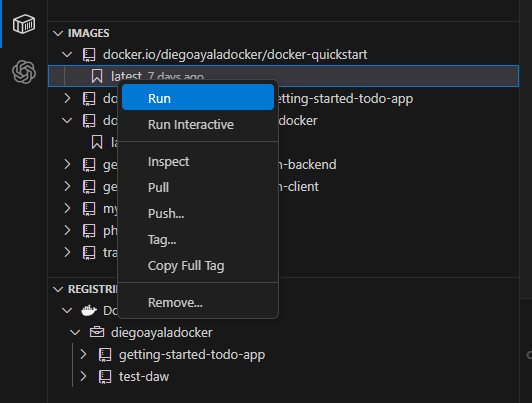The image size is (532, 403).
Task: Expand the 'tra' image node
Action: coord(67,252)
